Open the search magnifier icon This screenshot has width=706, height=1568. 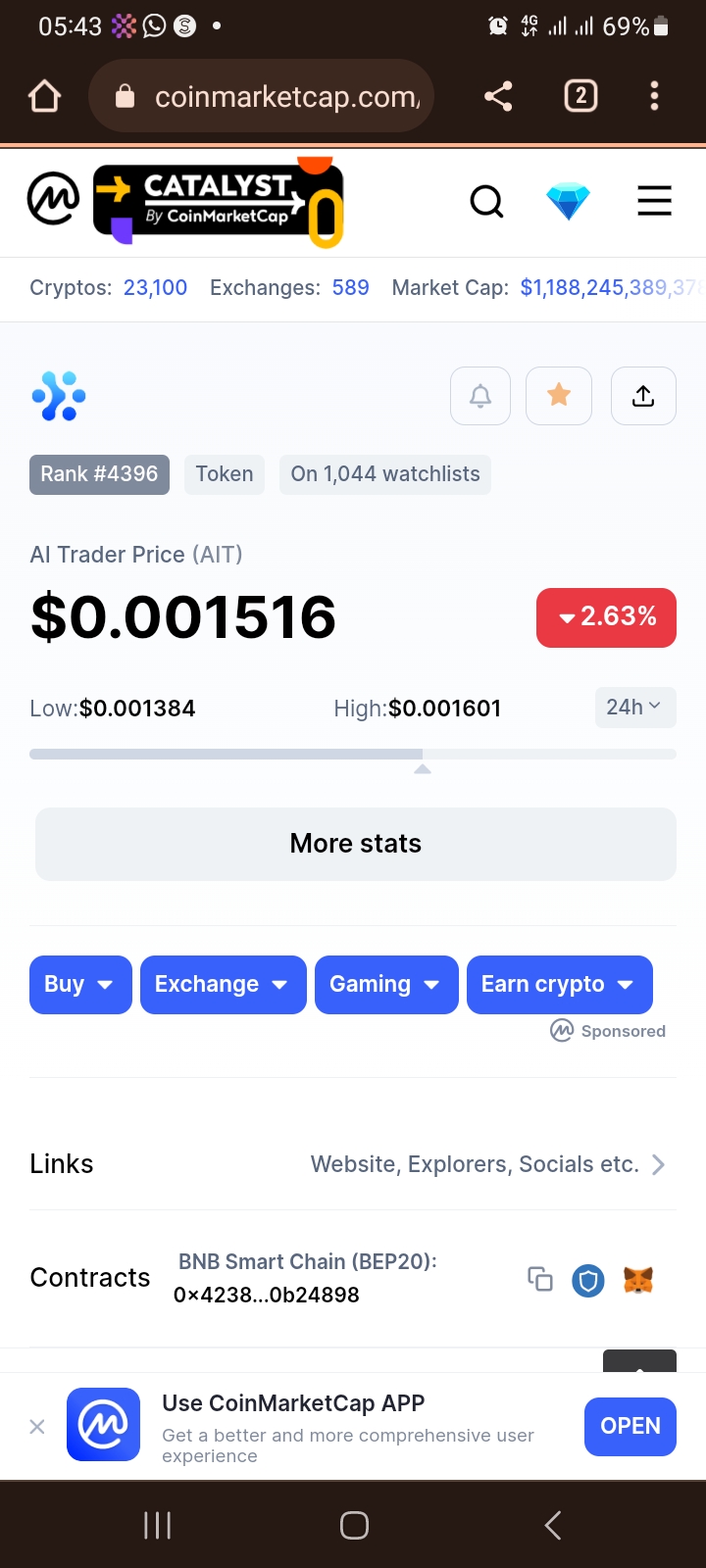tap(486, 202)
